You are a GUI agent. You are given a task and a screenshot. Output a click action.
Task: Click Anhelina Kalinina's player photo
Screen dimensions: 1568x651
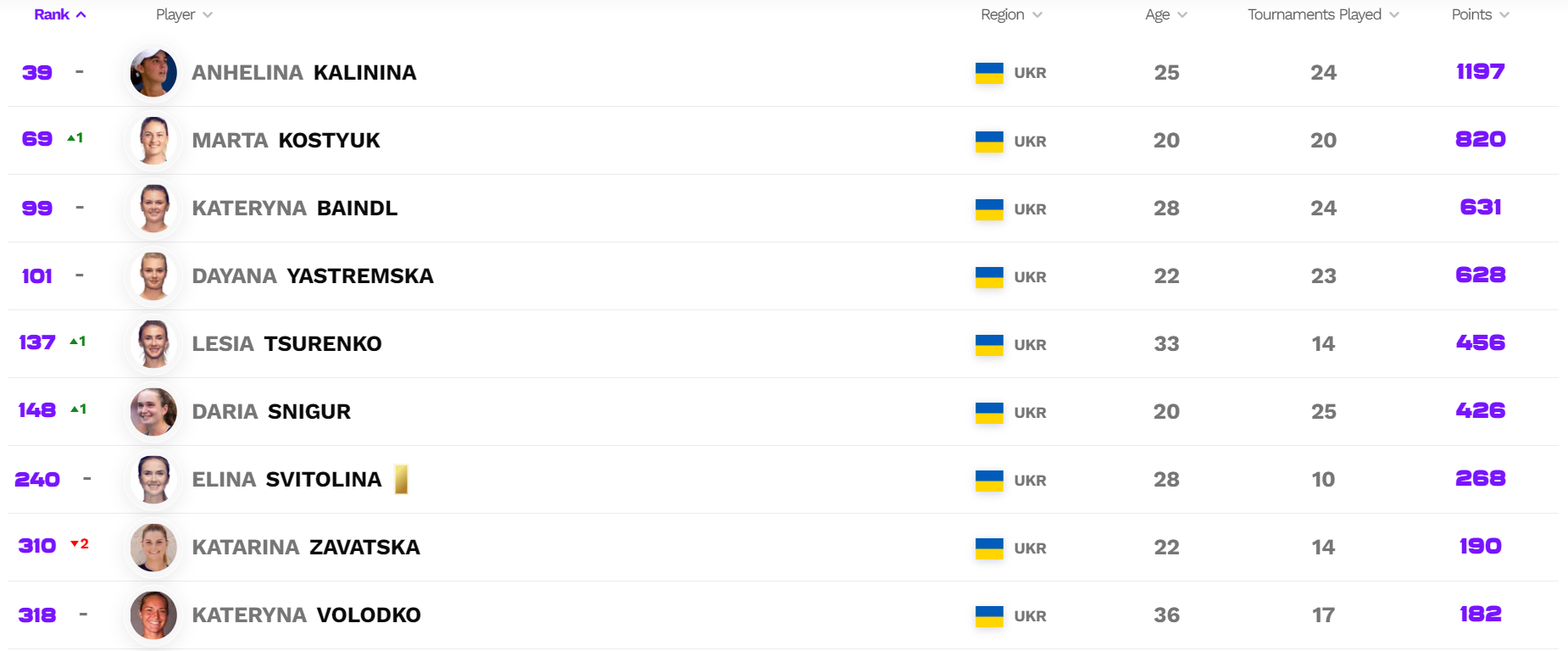pyautogui.click(x=153, y=73)
